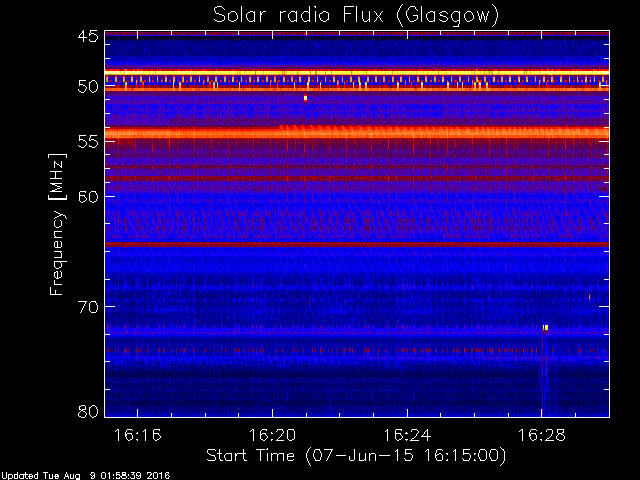
Task: Click the 'Solar radio Flux (Glasgow)' title
Action: click(x=355, y=15)
